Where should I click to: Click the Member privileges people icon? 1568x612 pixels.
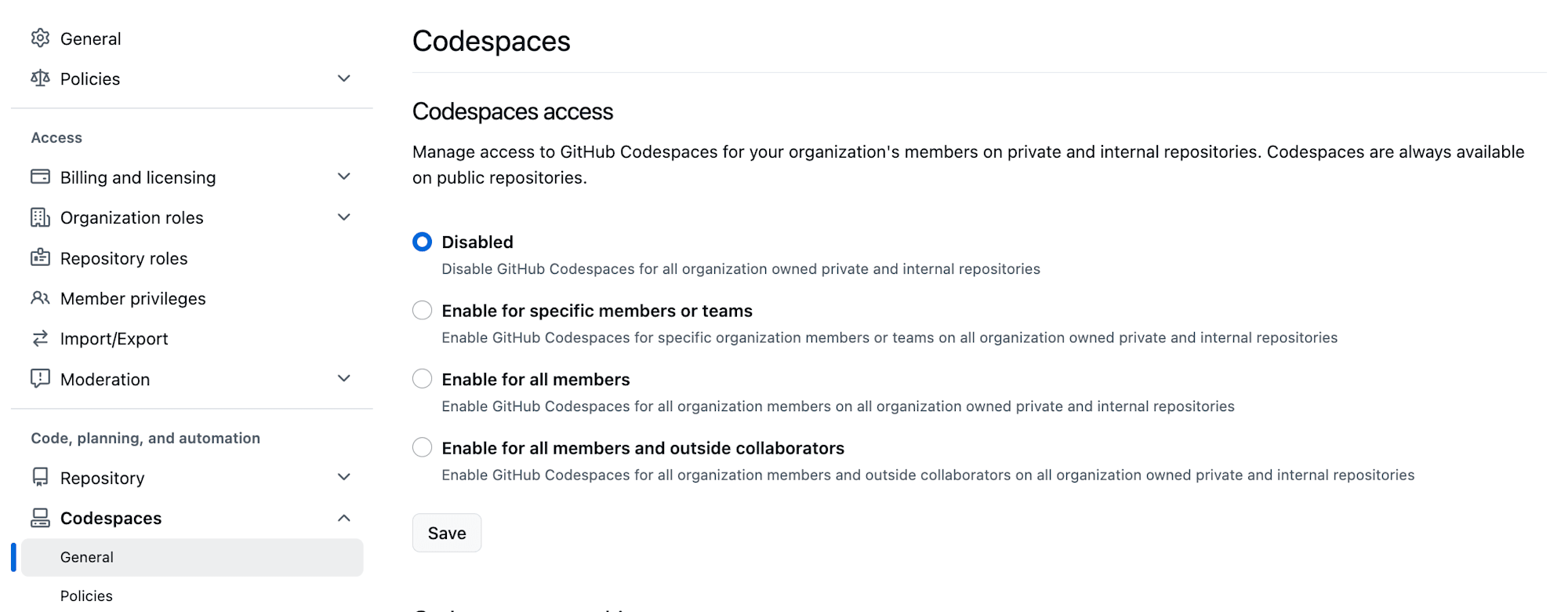click(x=40, y=298)
